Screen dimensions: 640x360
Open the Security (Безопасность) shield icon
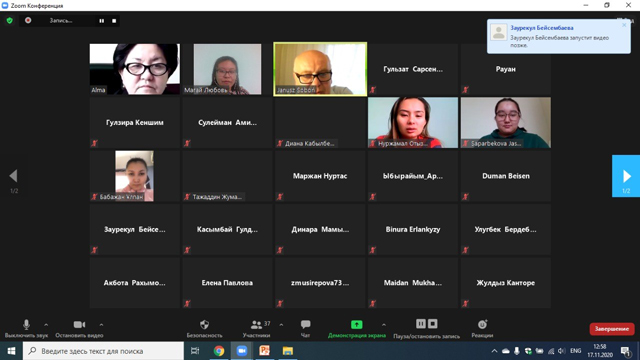[204, 324]
